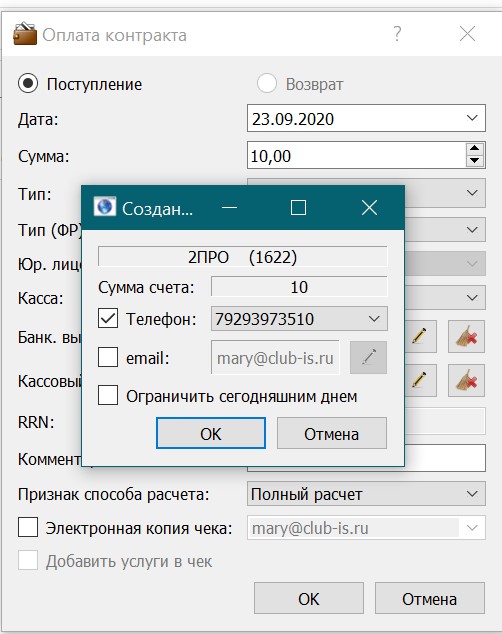The image size is (502, 634).
Task: Select the Возврат radio button
Action: [x=267, y=83]
